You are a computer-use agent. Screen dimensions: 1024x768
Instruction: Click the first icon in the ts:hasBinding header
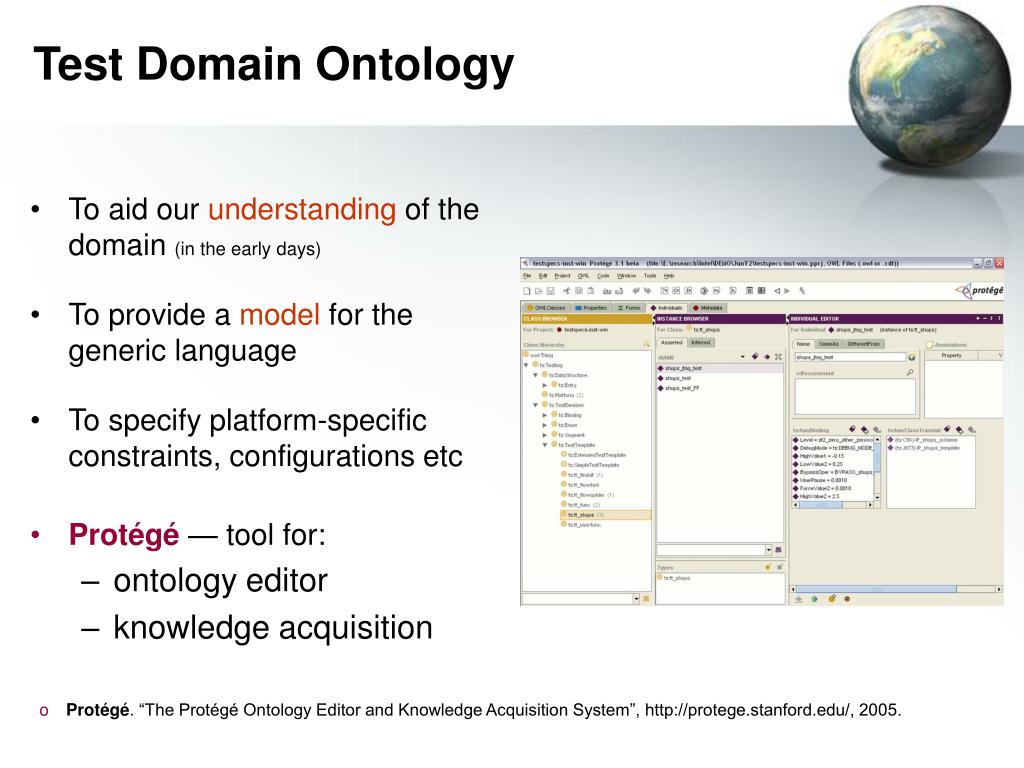[x=852, y=429]
